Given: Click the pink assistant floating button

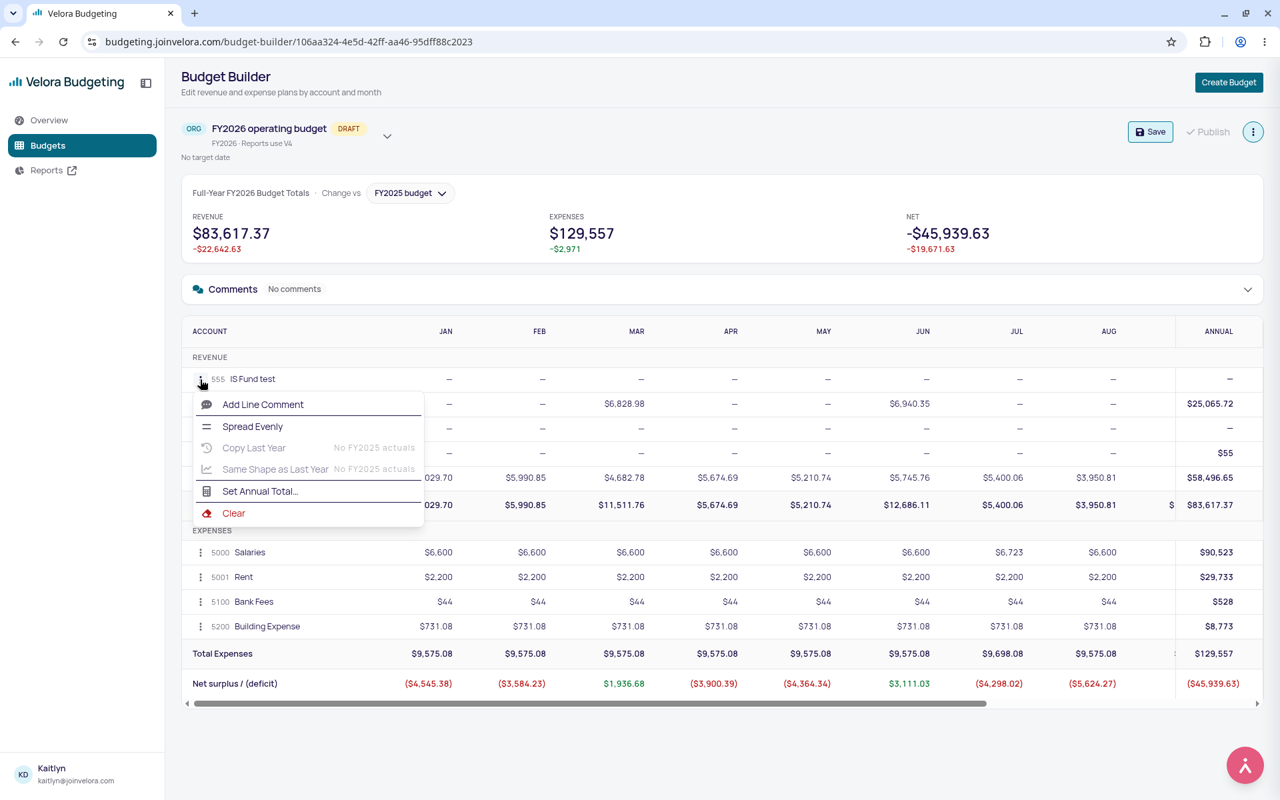Looking at the screenshot, I should 1245,765.
